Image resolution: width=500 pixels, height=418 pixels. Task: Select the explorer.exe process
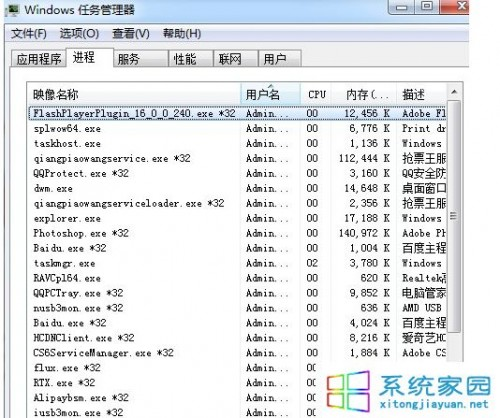(238, 218)
